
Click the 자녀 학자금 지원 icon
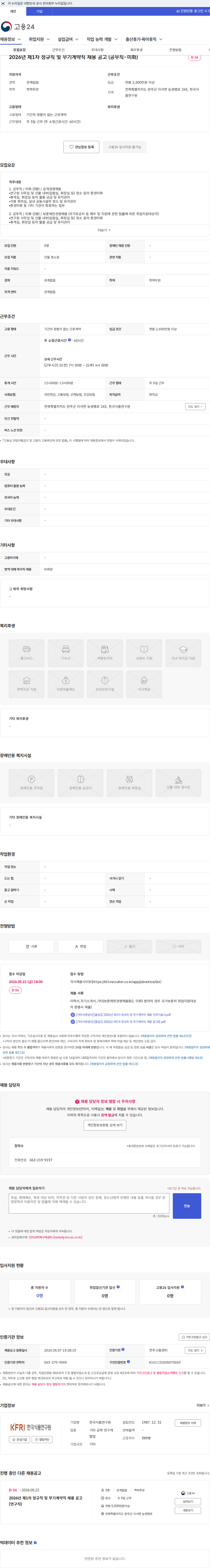pos(183,653)
